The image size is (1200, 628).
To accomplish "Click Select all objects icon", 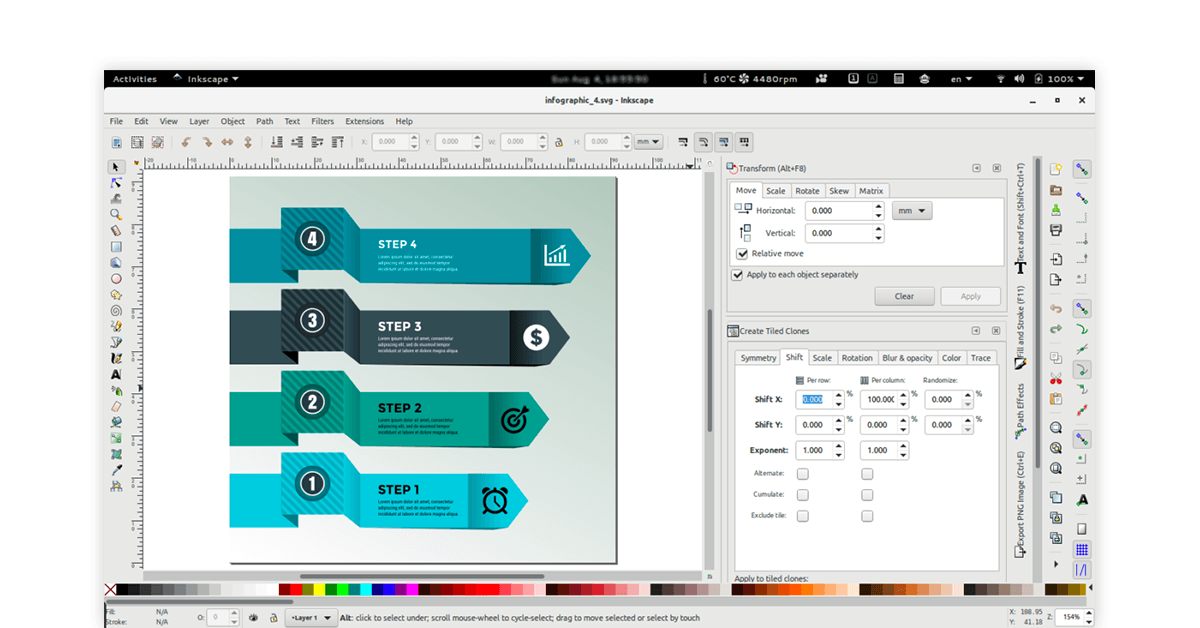I will (116, 142).
